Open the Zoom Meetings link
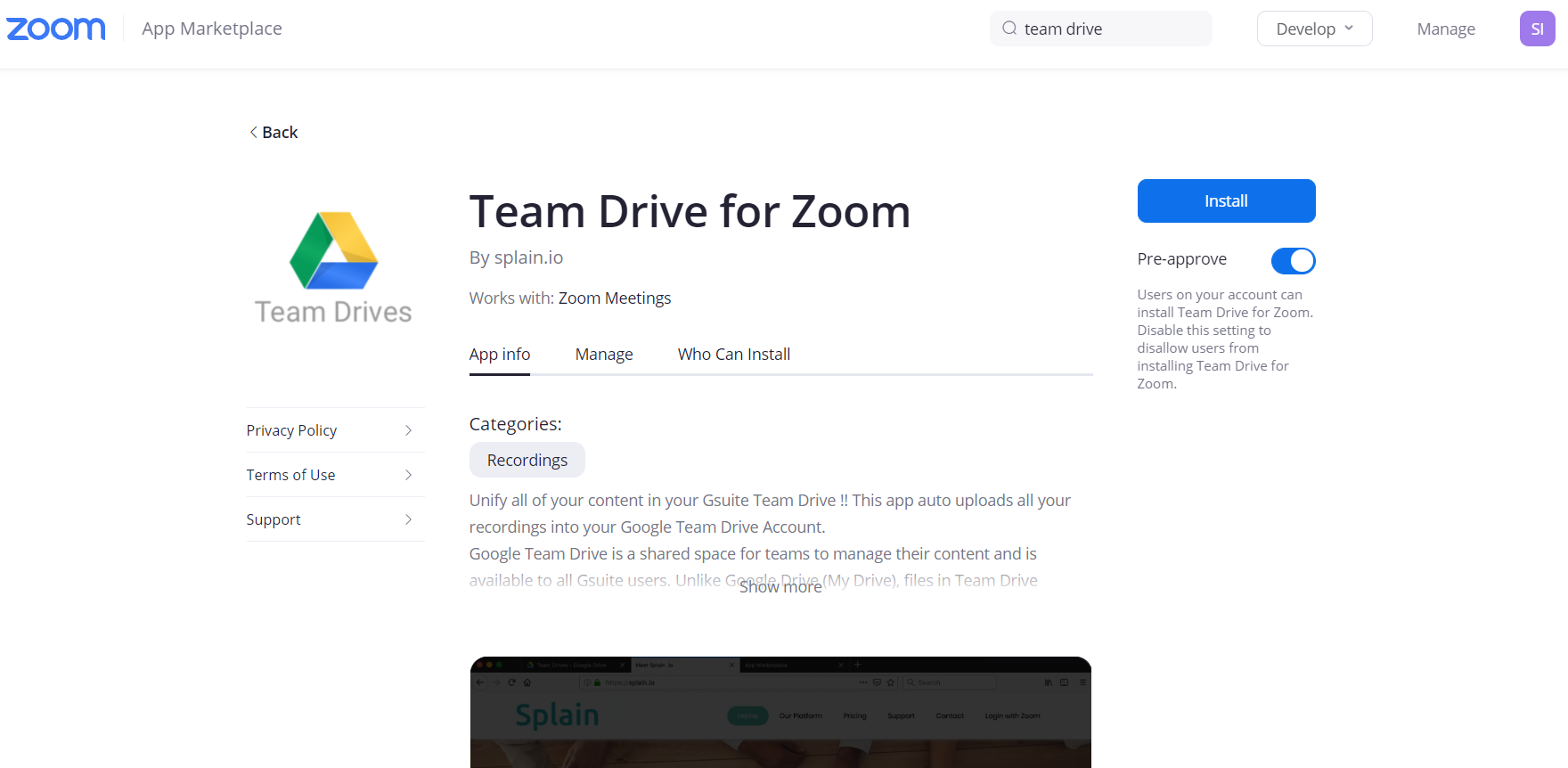Image resolution: width=1568 pixels, height=768 pixels. [x=615, y=298]
